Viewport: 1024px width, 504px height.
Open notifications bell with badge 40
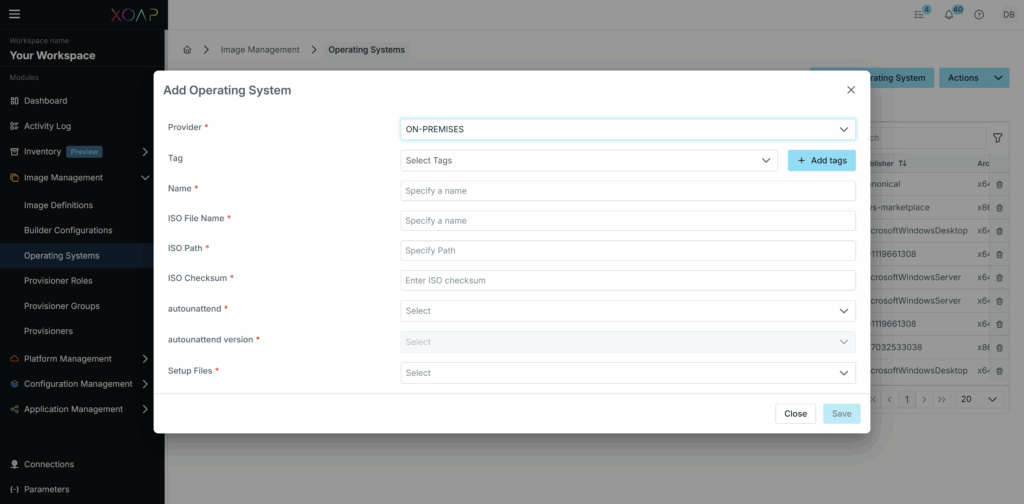(x=949, y=14)
